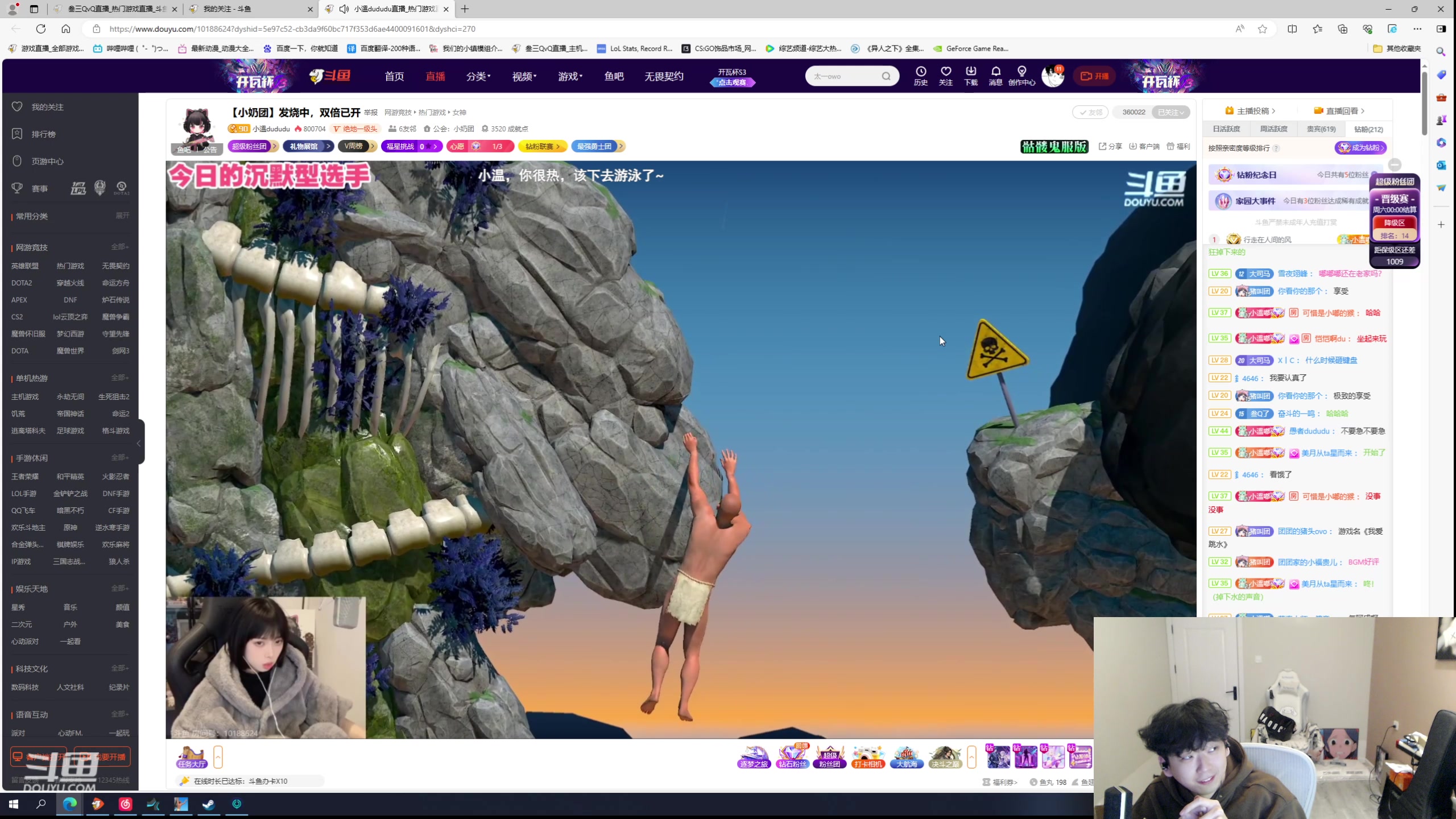Expand the 游戏 dropdown menu
The image size is (1456, 819).
pyautogui.click(x=570, y=76)
